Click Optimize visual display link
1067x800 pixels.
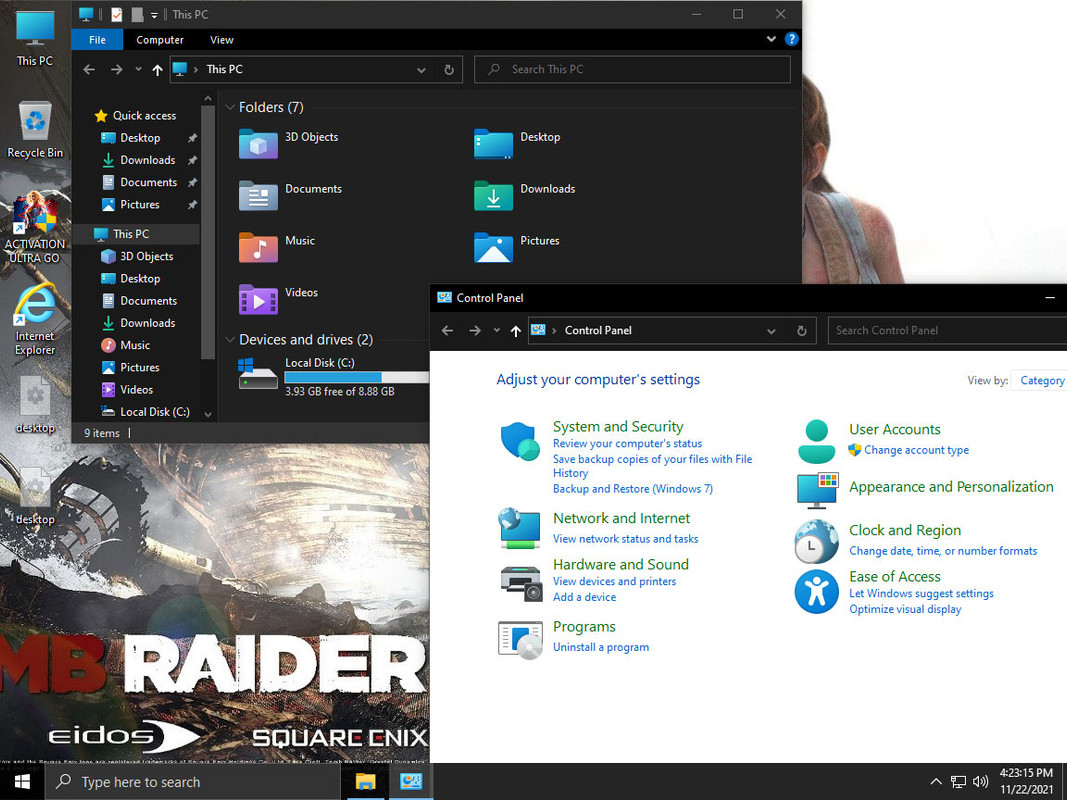pos(905,609)
